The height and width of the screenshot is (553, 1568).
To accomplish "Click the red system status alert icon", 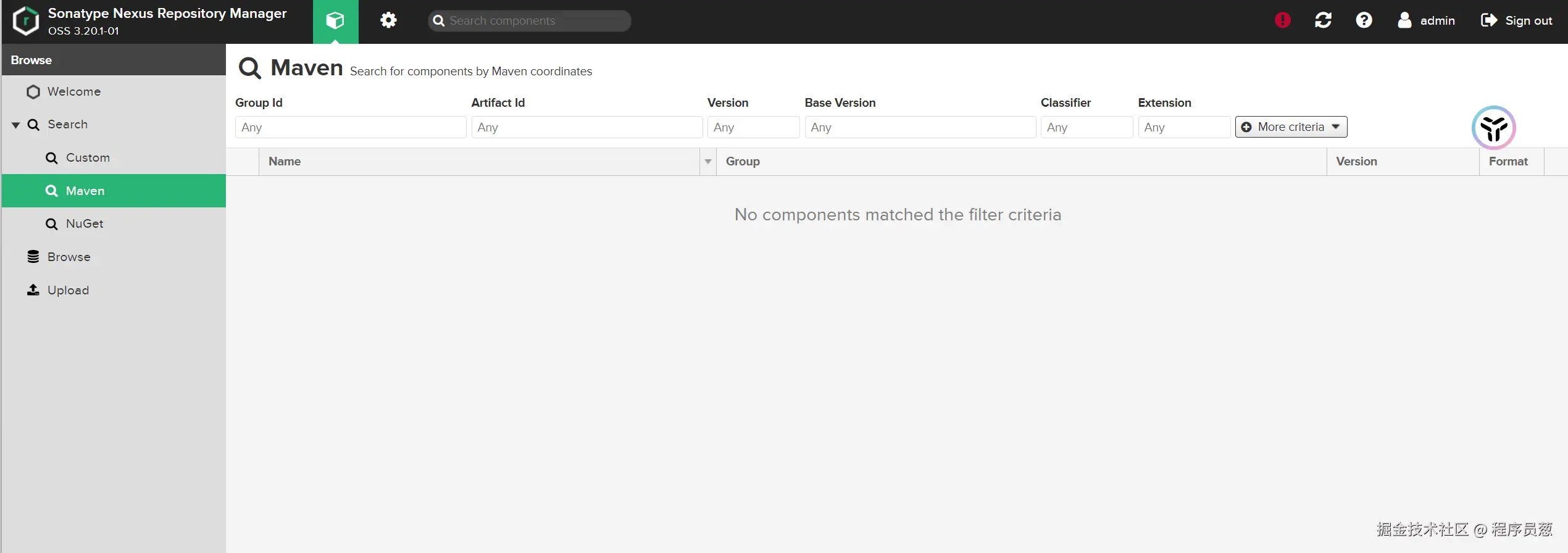I will pyautogui.click(x=1283, y=20).
